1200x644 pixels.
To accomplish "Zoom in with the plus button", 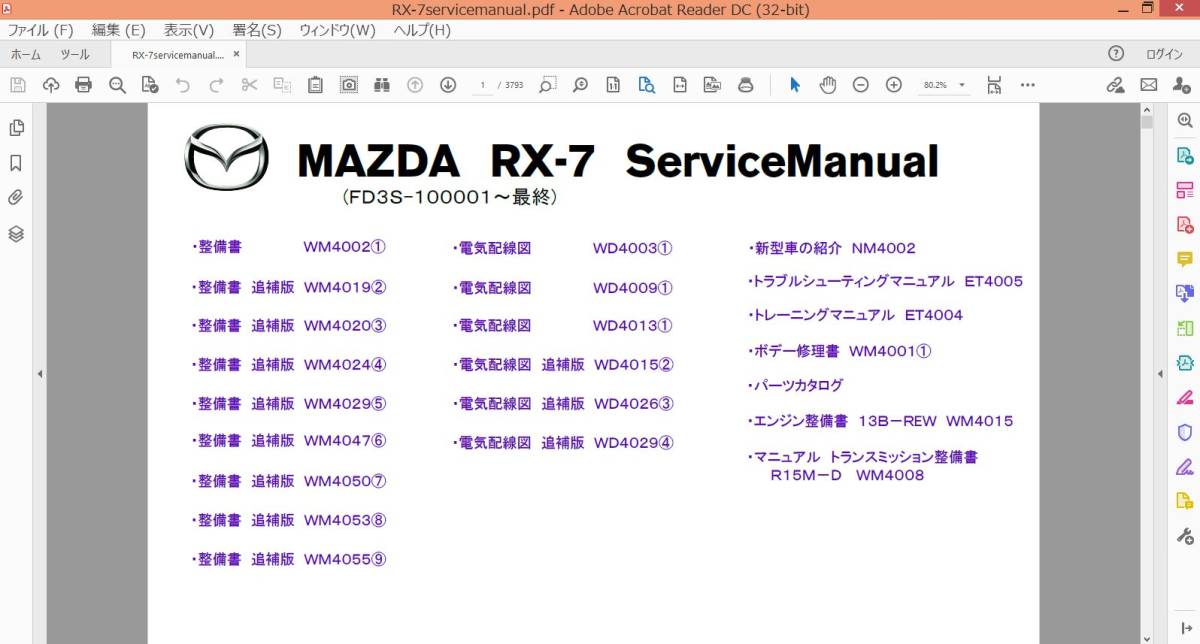I will pos(894,85).
